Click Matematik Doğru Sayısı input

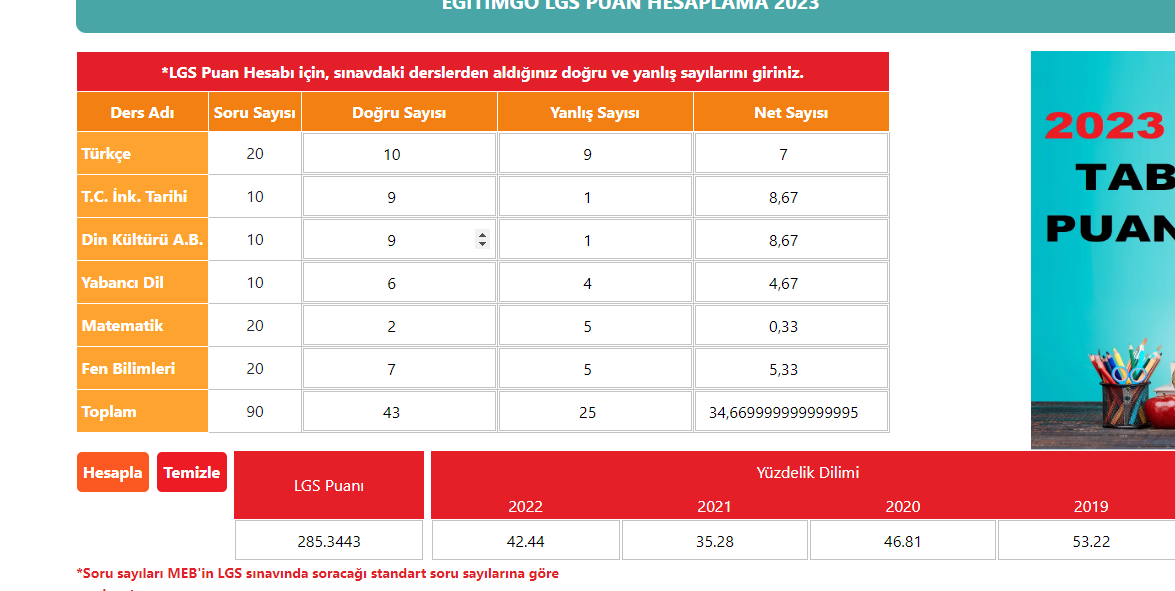click(x=399, y=326)
